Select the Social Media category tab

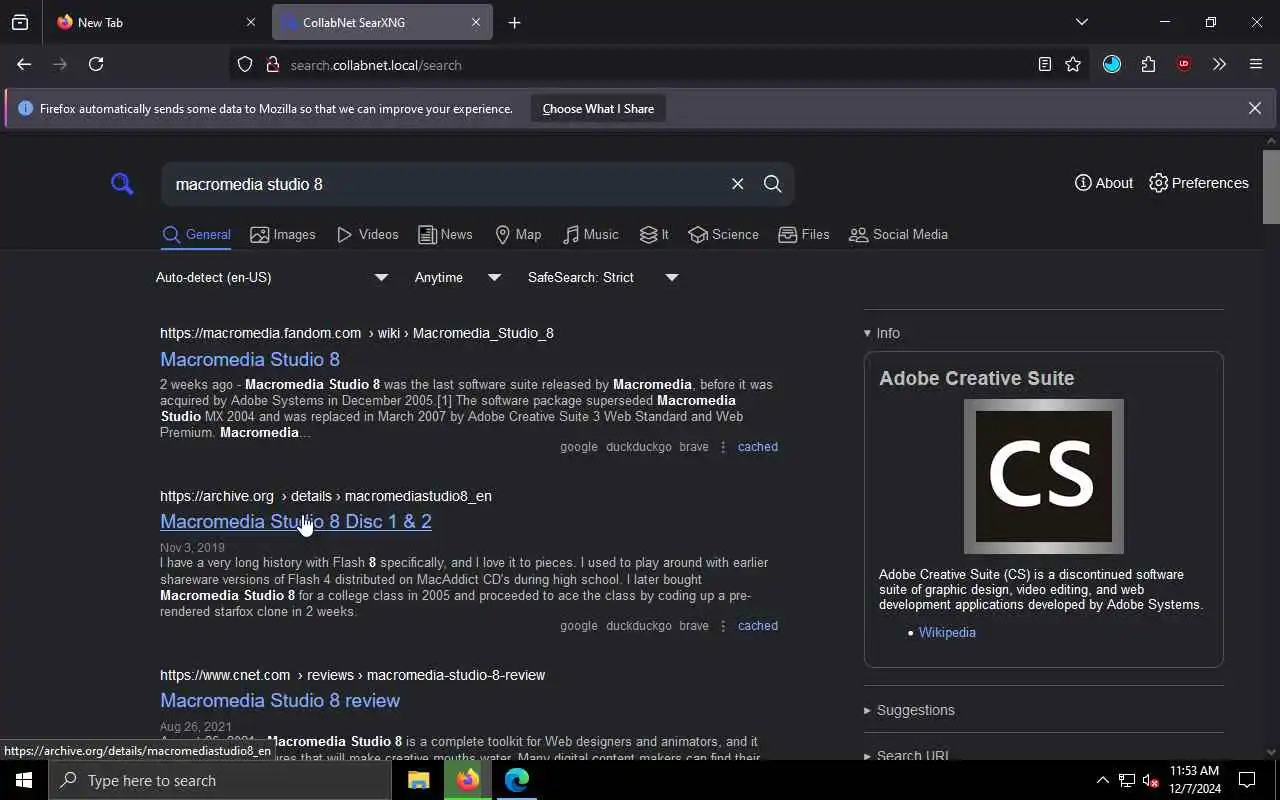[x=898, y=234]
